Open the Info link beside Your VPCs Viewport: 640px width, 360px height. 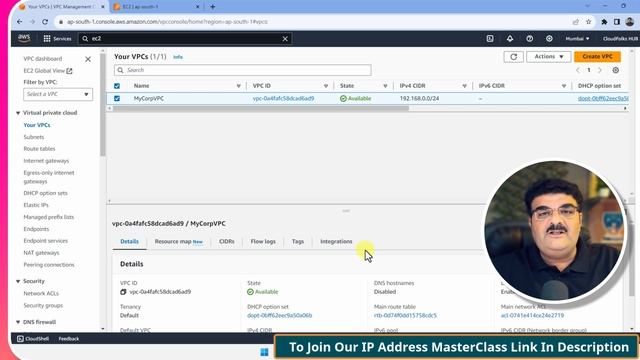click(178, 57)
